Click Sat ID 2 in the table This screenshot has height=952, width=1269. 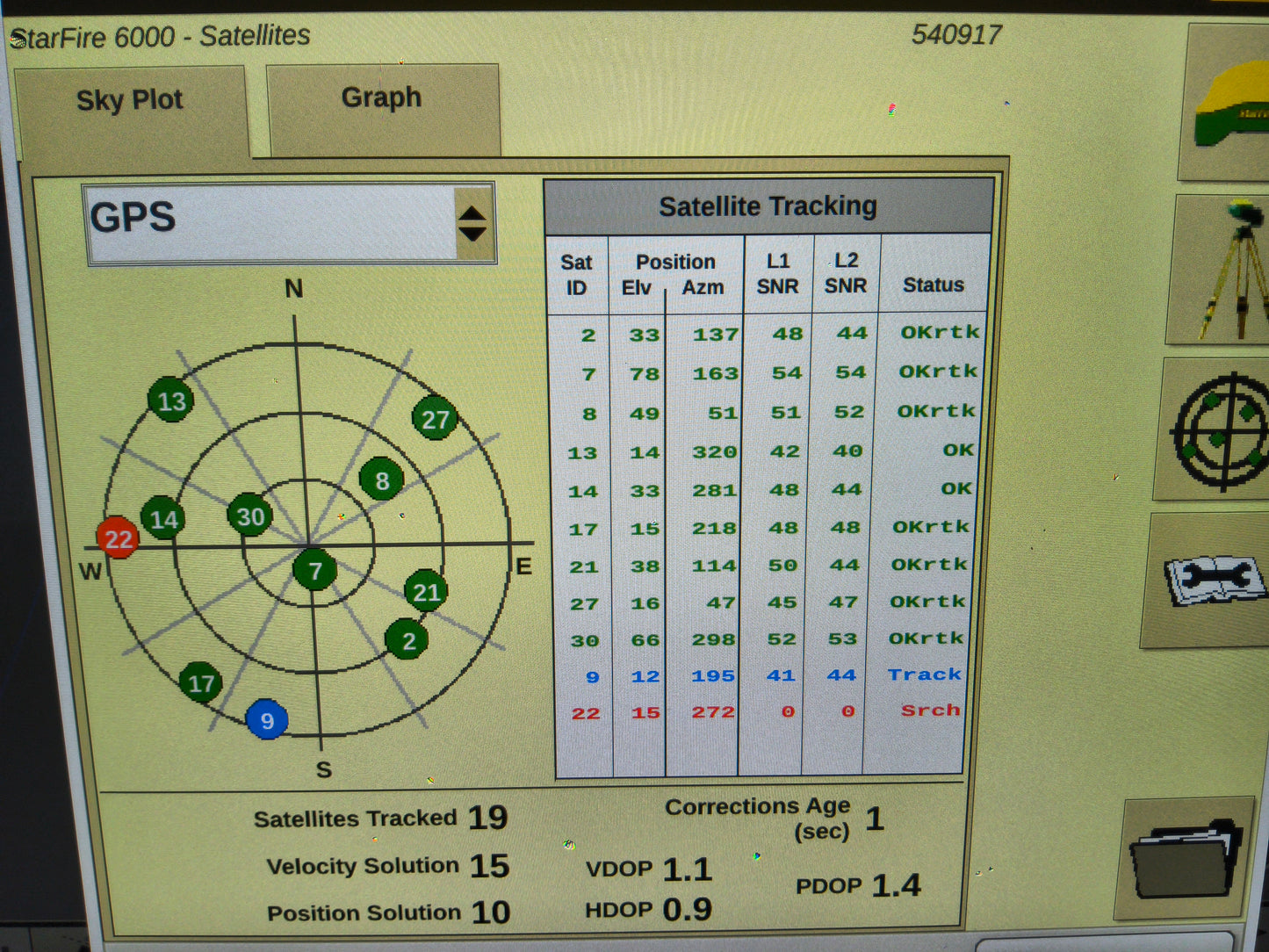point(588,335)
